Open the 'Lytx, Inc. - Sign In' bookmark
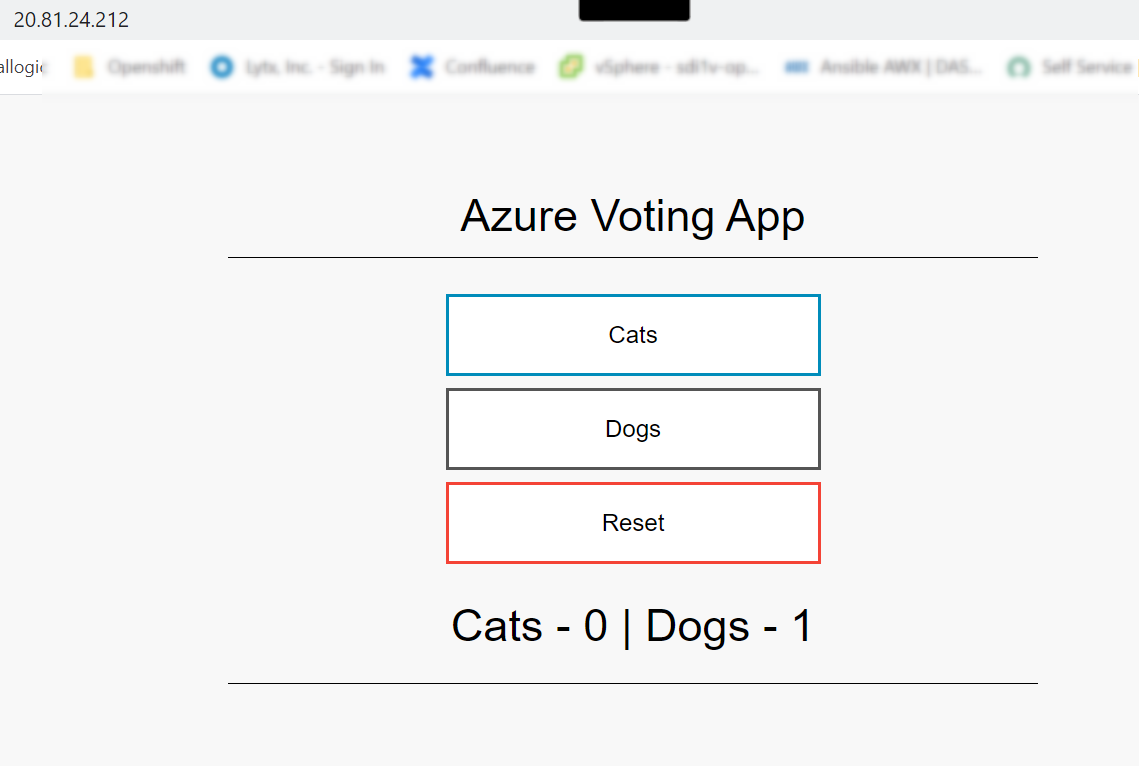 click(x=315, y=67)
